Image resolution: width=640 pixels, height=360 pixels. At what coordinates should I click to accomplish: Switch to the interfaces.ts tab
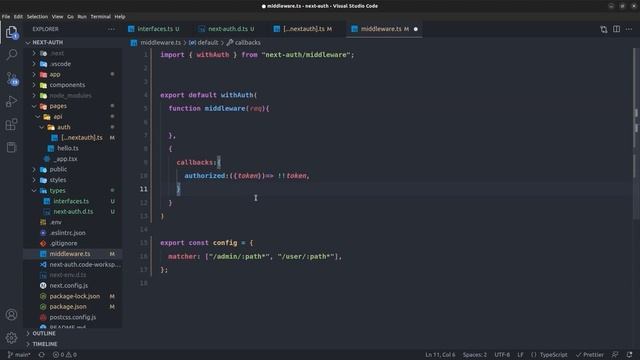coord(154,29)
